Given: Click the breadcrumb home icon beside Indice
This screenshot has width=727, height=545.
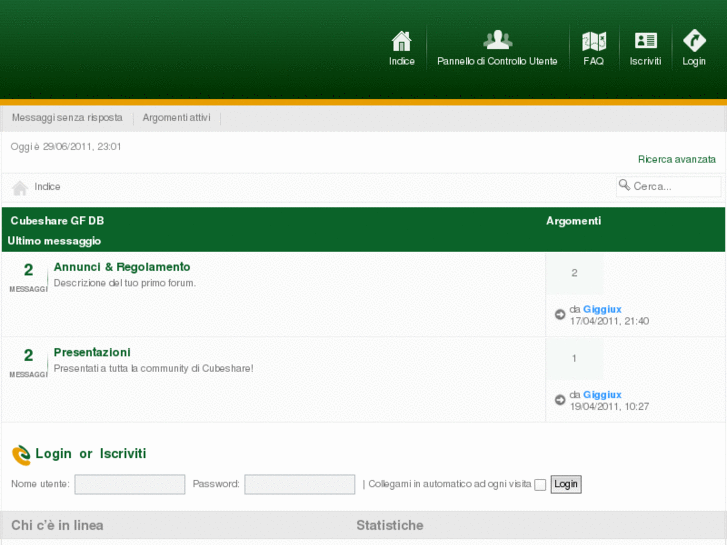Looking at the screenshot, I should tap(20, 188).
